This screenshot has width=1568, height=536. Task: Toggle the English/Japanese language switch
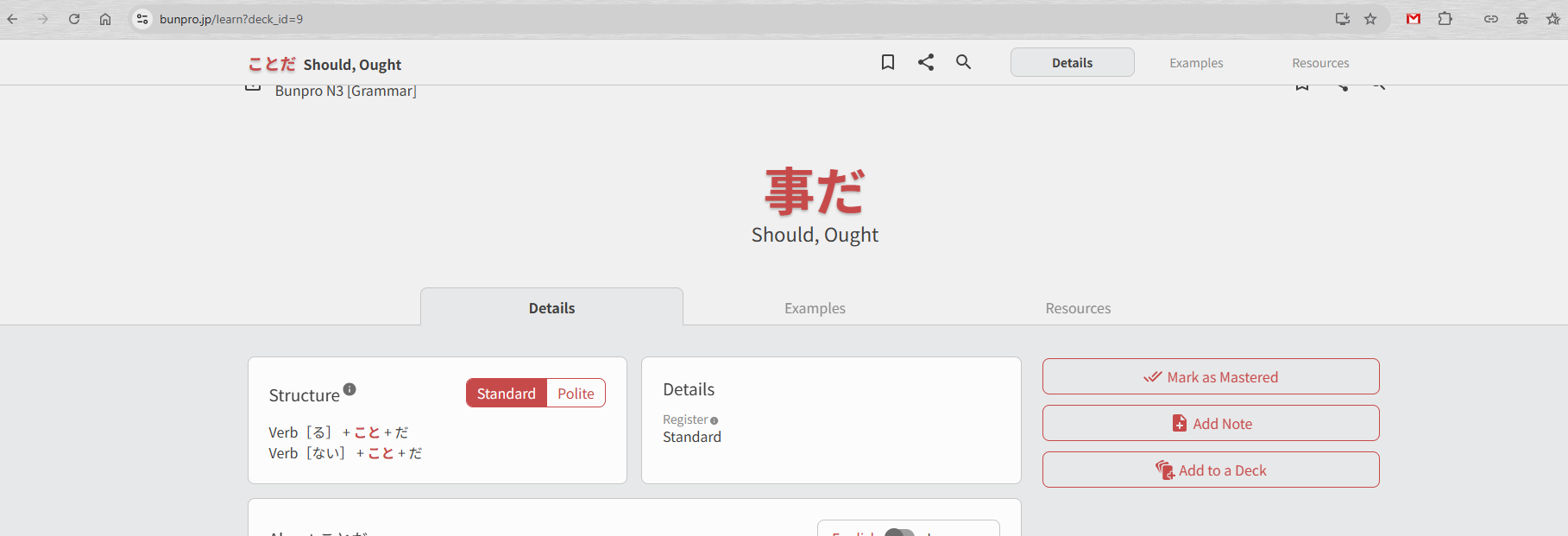899,533
